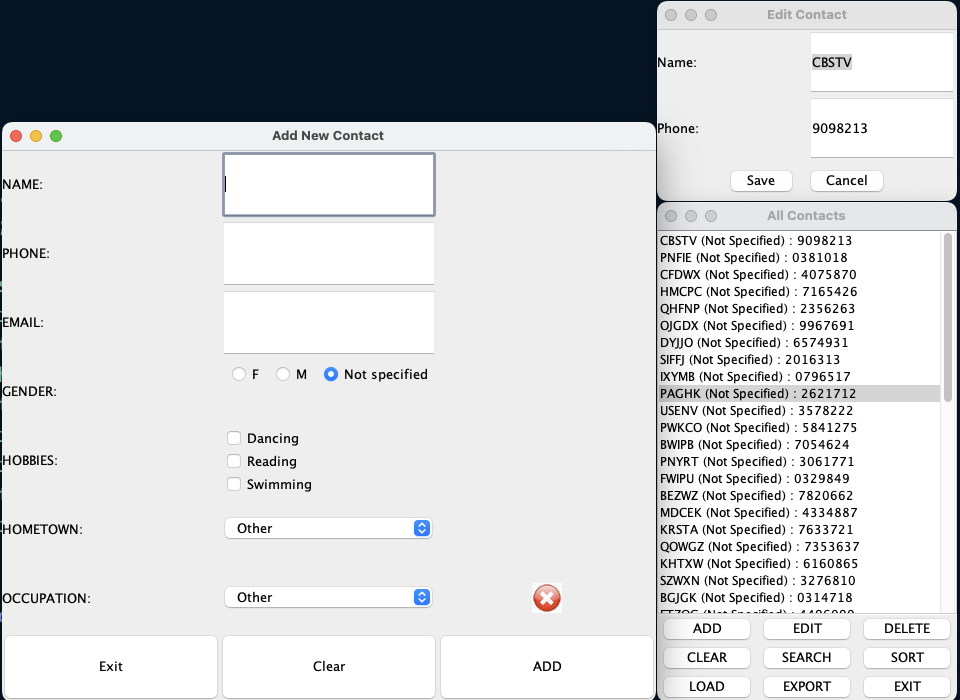Select contact MDCEK : 4334887
The height and width of the screenshot is (700, 960).
tap(800, 513)
